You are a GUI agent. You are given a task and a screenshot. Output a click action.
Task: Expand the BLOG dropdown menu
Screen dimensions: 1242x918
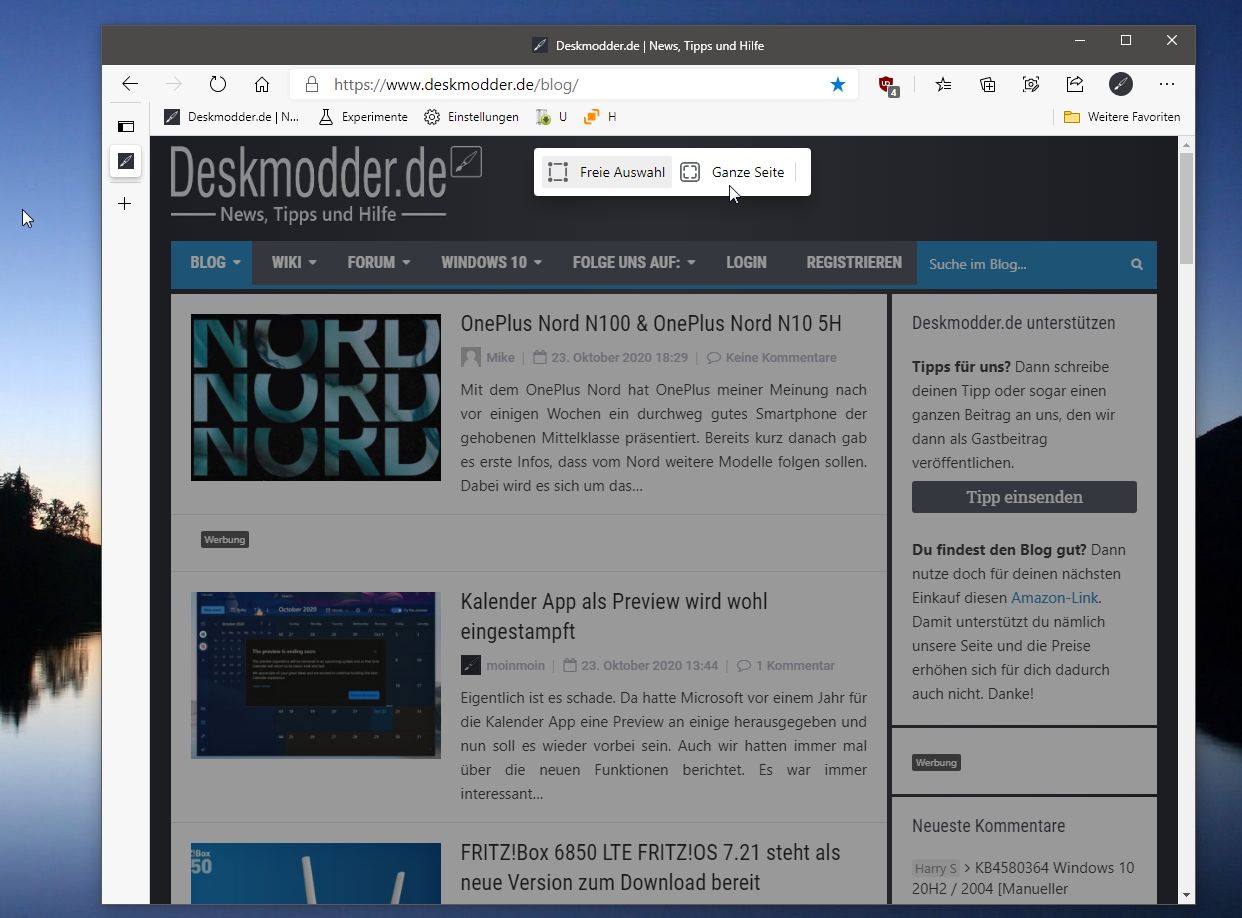point(216,263)
